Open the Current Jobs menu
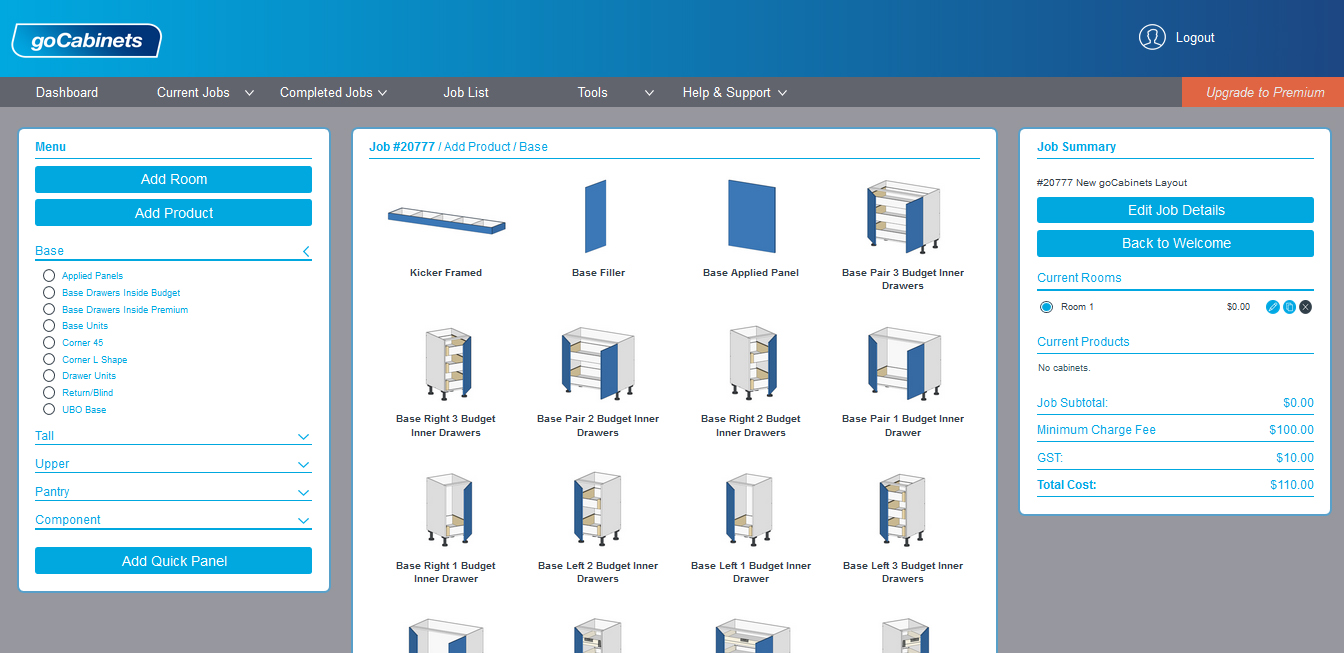 (193, 92)
